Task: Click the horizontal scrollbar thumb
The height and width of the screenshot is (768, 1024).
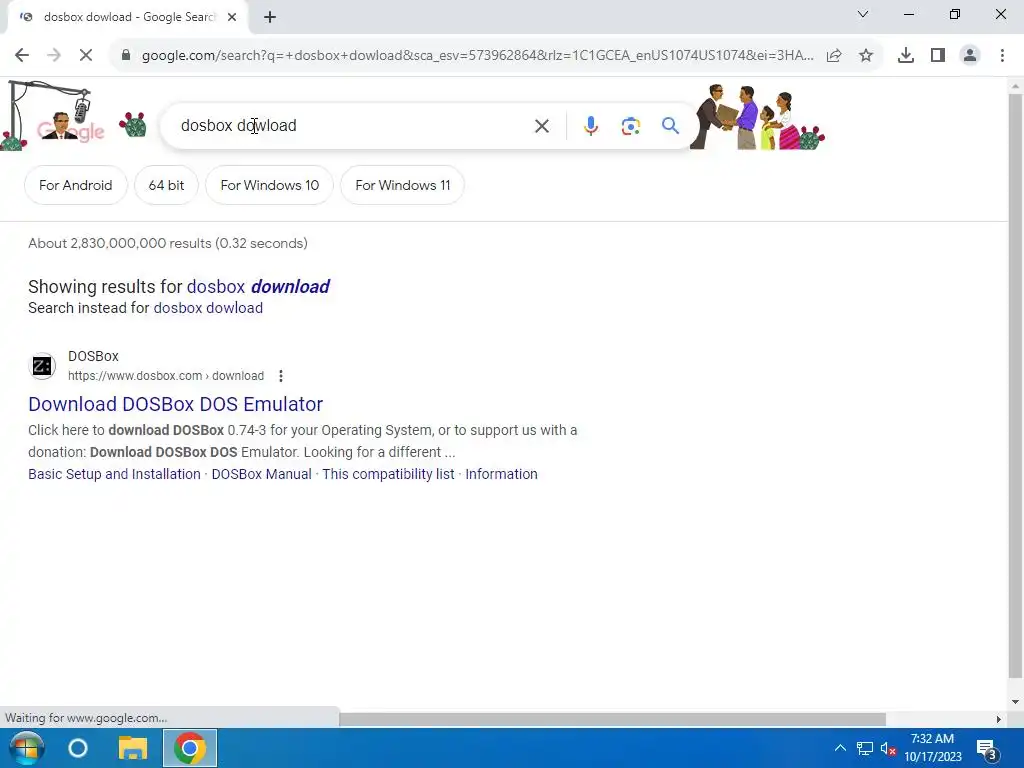Action: tap(613, 719)
